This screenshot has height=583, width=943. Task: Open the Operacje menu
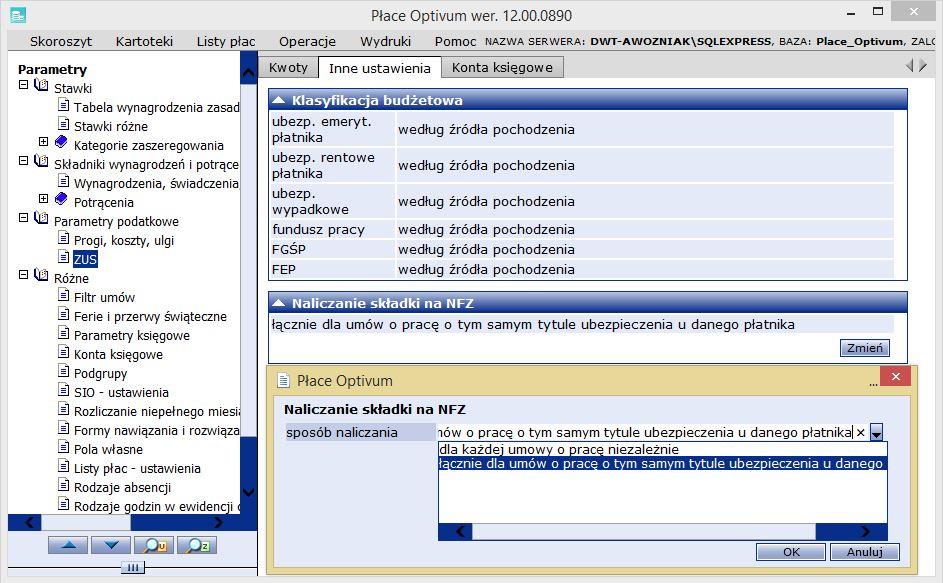click(x=307, y=42)
